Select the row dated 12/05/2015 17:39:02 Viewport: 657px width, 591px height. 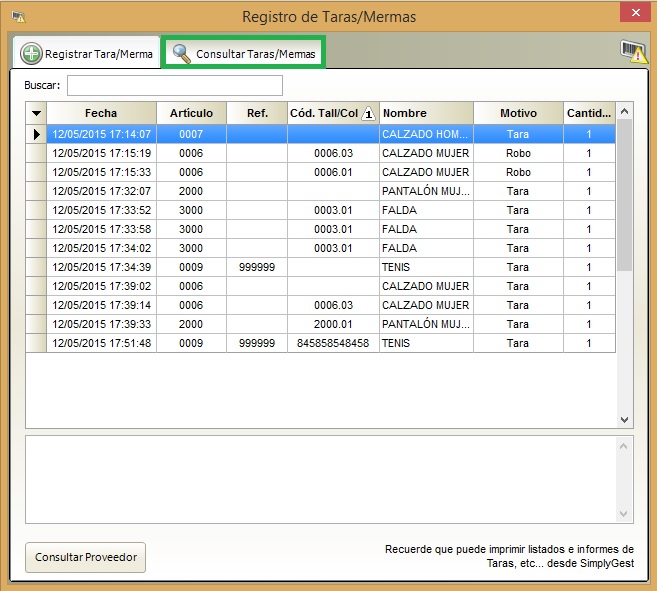click(x=321, y=286)
